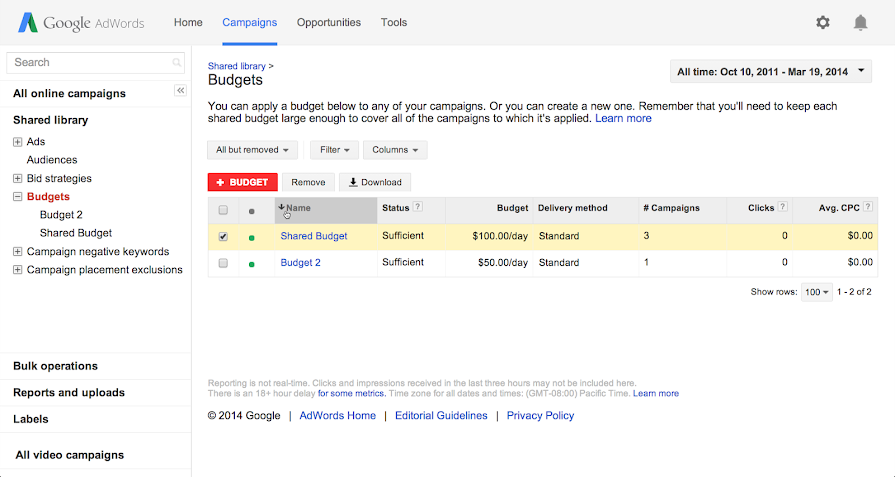The image size is (895, 477).
Task: Click the Status column help icon
Action: (418, 207)
